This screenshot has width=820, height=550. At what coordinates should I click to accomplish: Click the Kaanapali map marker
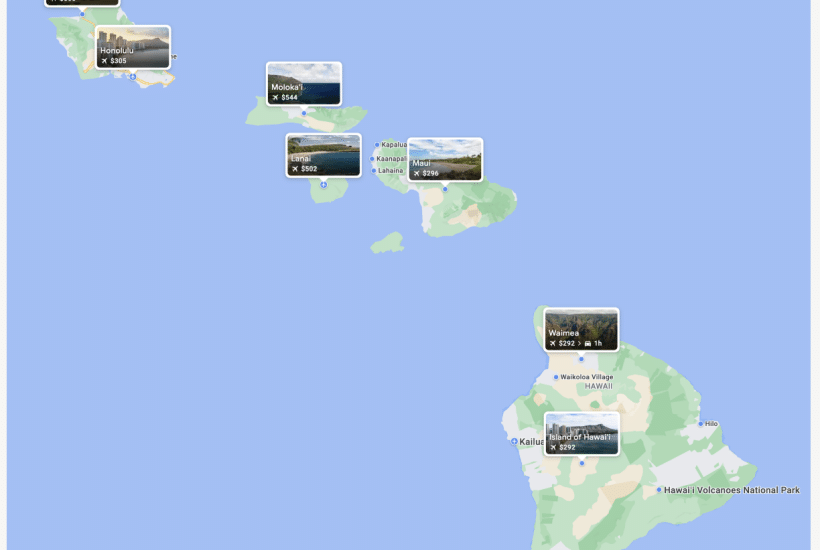(x=372, y=158)
